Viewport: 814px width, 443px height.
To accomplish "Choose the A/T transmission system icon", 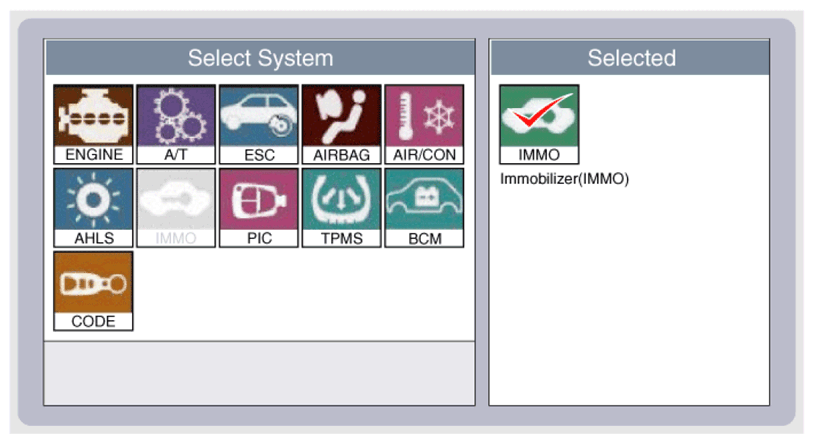I will 176,125.
